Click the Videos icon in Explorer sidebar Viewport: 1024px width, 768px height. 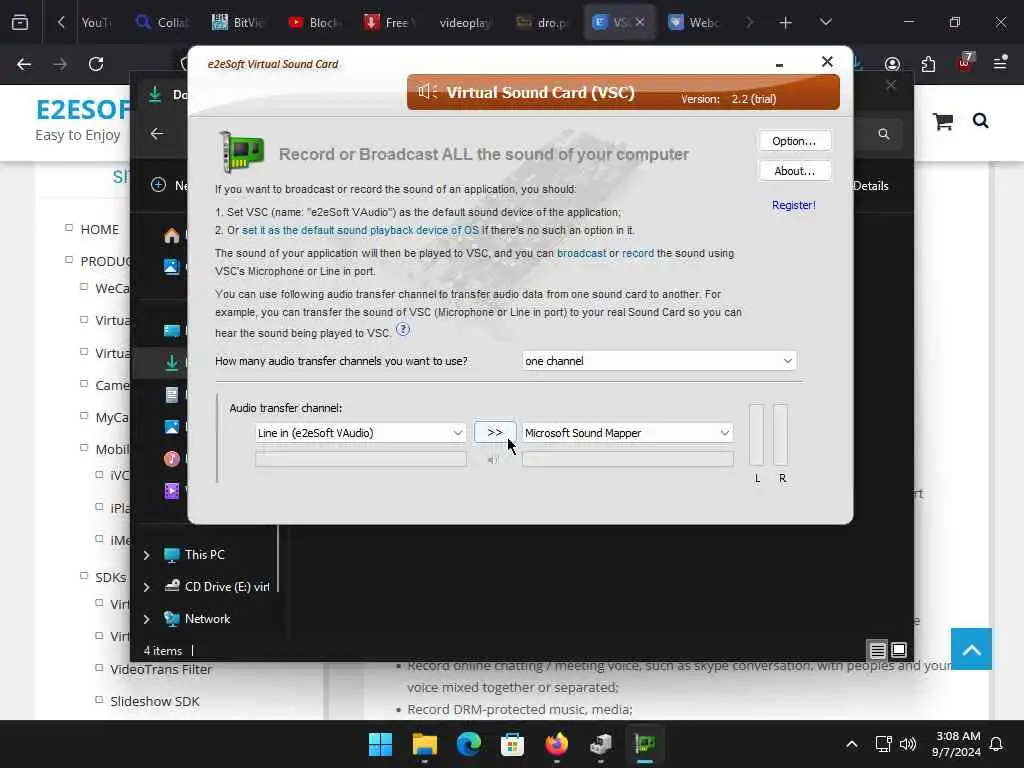[172, 490]
